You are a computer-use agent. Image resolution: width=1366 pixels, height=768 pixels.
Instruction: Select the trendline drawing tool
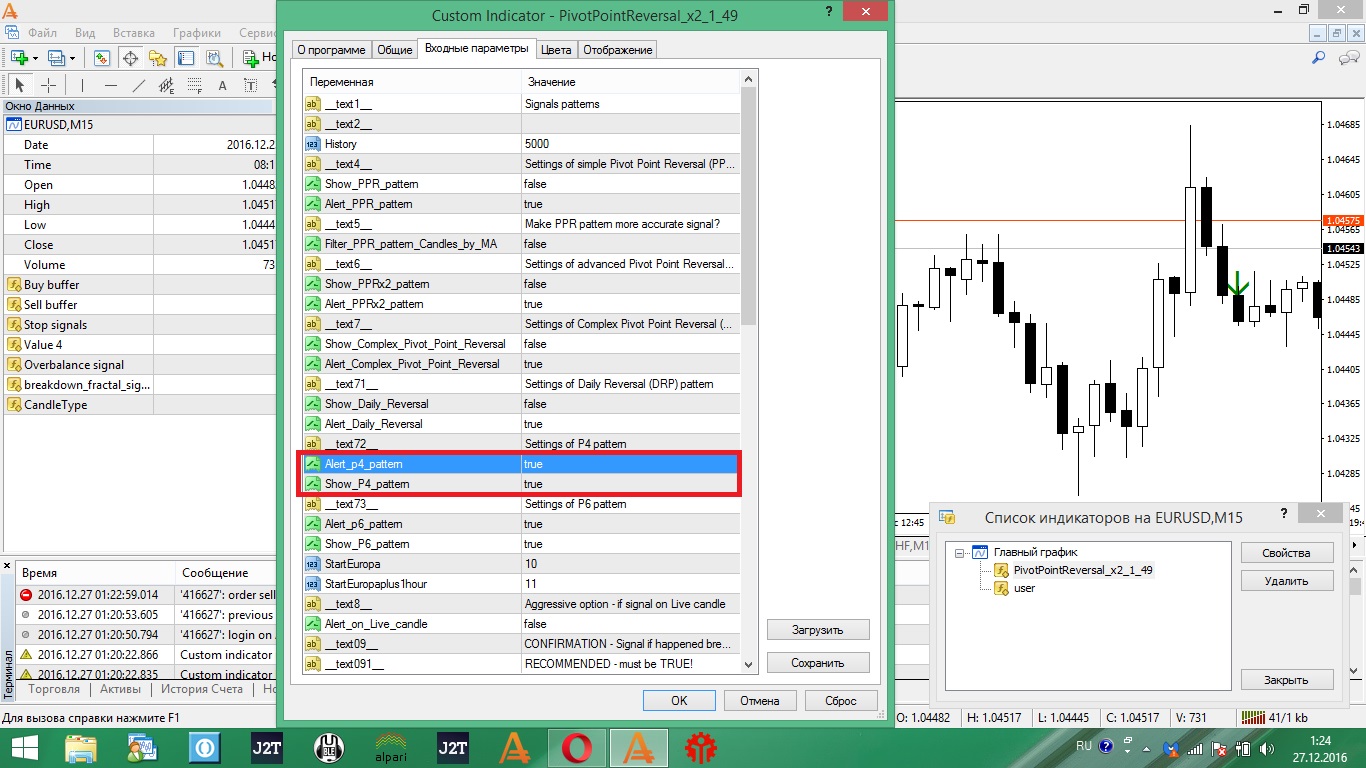coord(139,85)
